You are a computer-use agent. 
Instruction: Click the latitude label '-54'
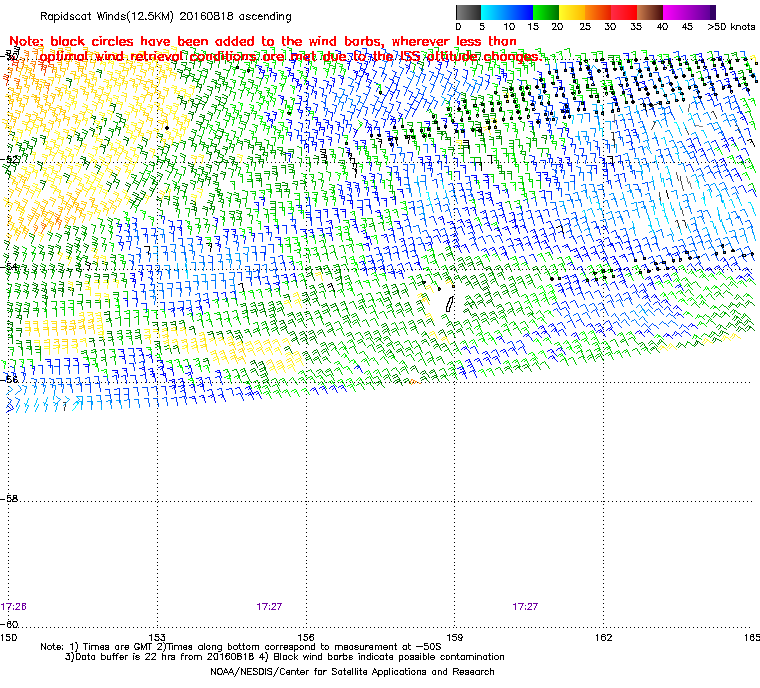10,266
